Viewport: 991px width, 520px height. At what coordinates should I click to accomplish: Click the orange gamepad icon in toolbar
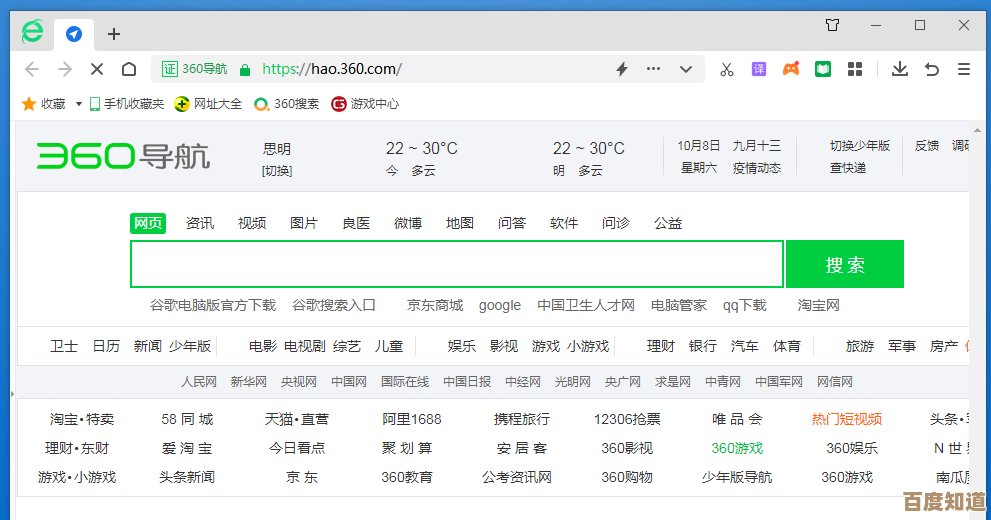click(x=790, y=69)
